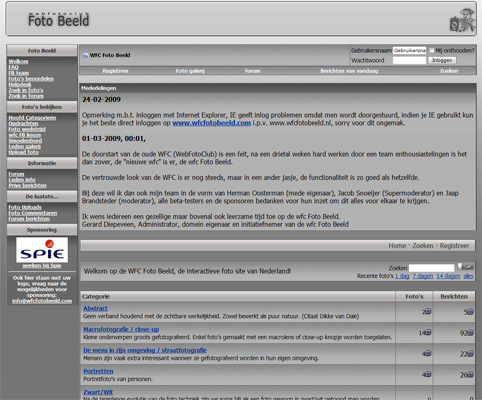The height and width of the screenshot is (400, 482).
Task: Open Berichten van vandaag in navigation bar
Action: click(x=349, y=71)
